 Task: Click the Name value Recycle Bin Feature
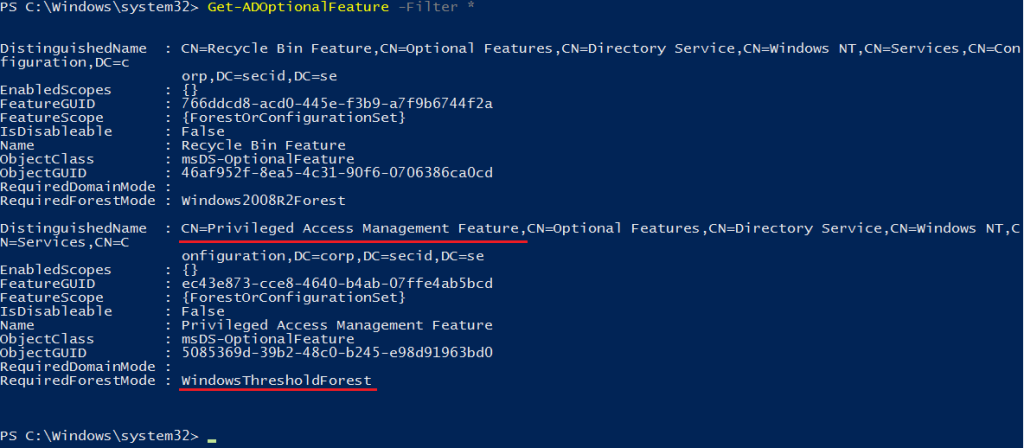tap(263, 145)
